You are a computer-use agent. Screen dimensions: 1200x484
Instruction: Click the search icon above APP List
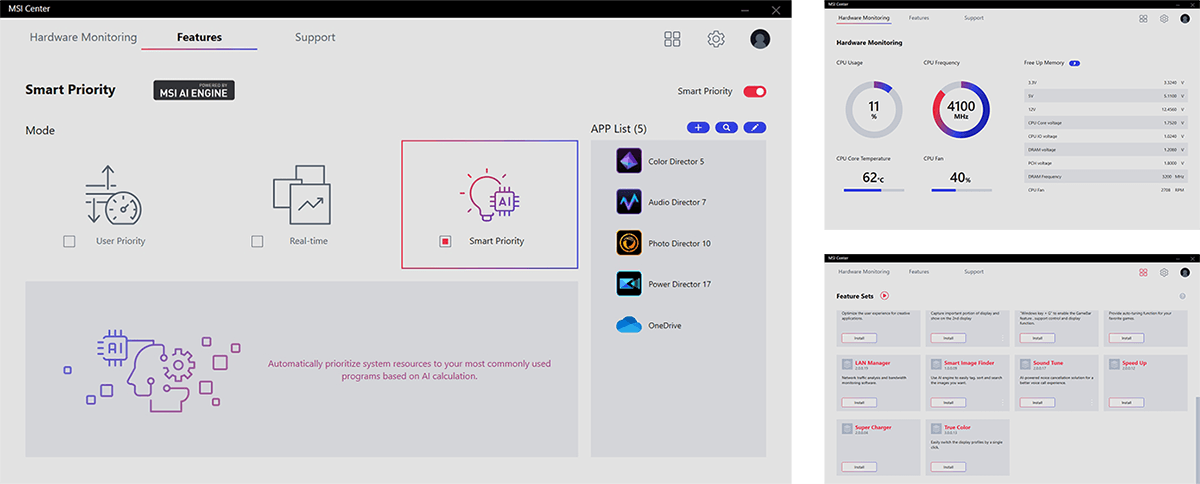(x=726, y=128)
